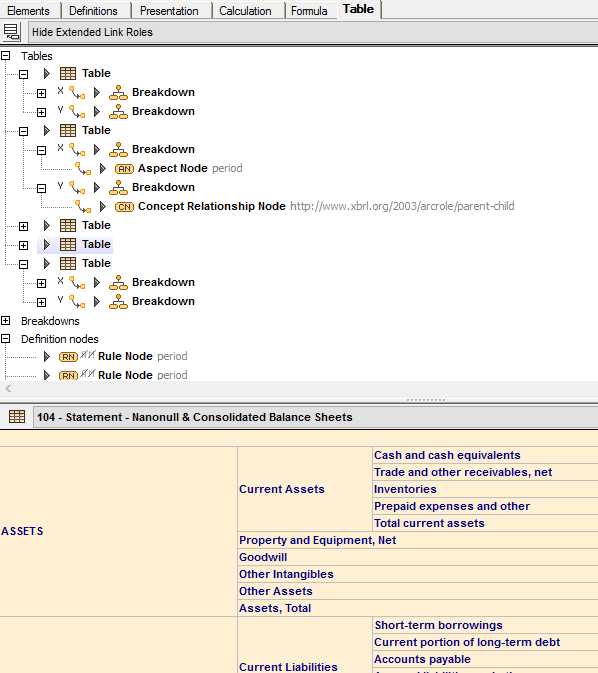
Task: Collapse the Y Breakdown containing Concept Relationship Node
Action: pyautogui.click(x=42, y=188)
